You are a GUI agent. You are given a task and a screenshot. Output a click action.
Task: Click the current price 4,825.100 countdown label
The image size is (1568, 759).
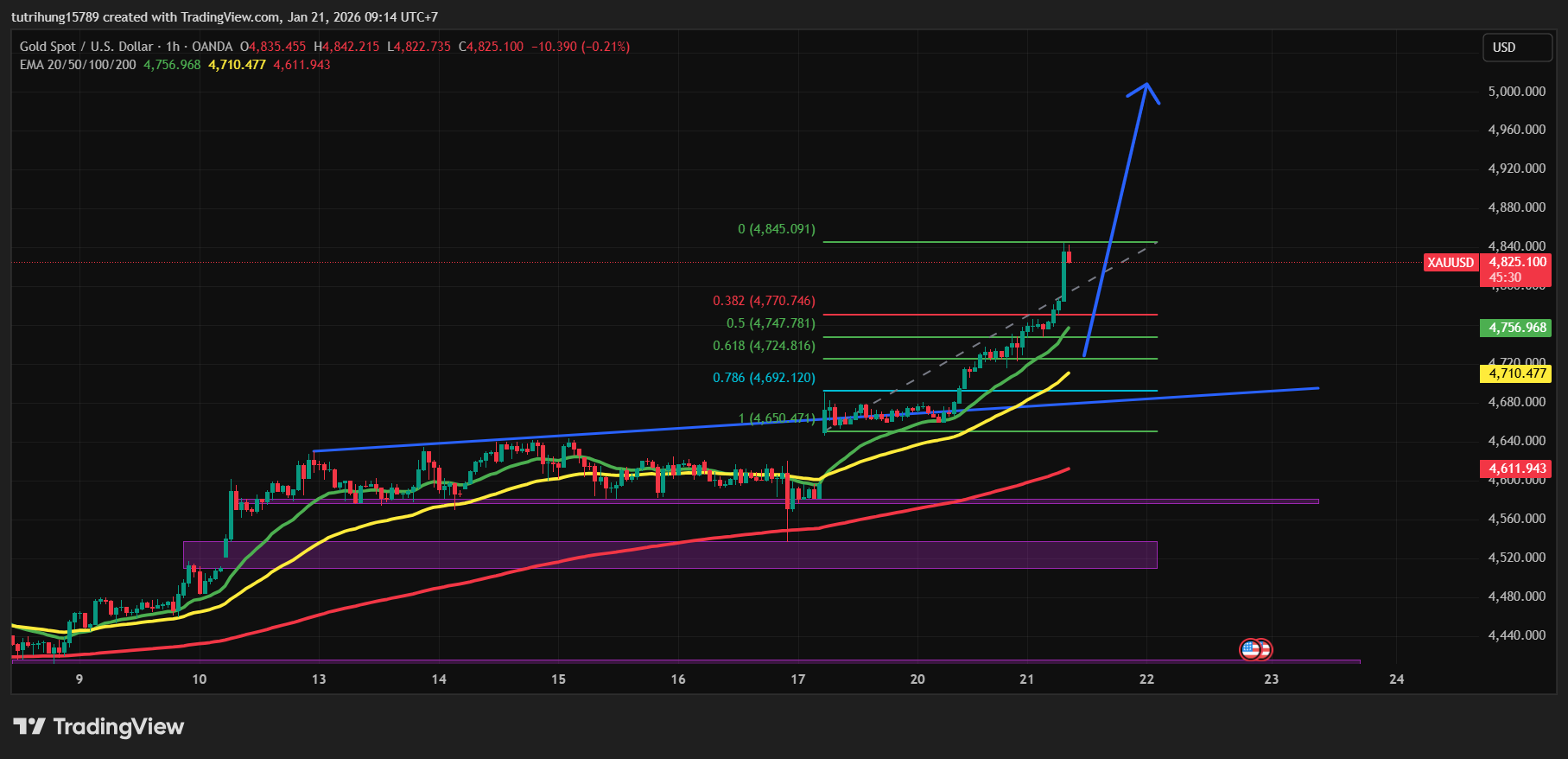point(1518,270)
